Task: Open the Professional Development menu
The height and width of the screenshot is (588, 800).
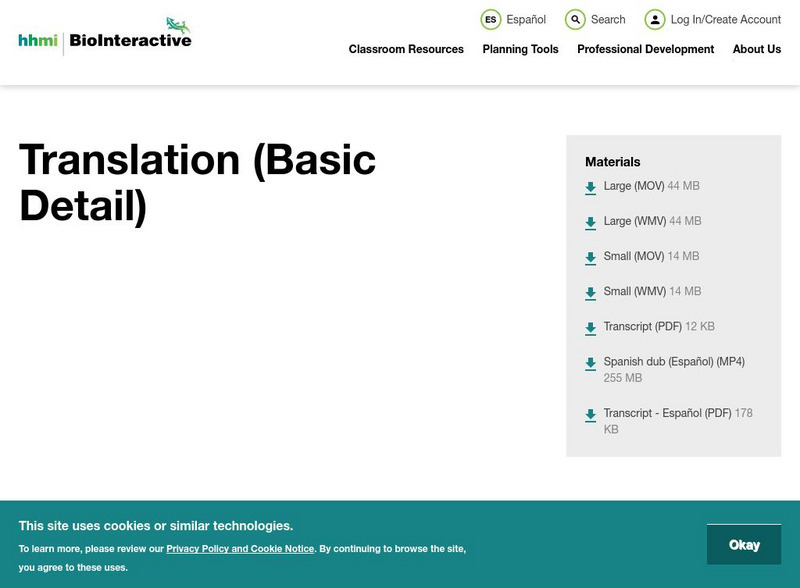Action: [646, 49]
